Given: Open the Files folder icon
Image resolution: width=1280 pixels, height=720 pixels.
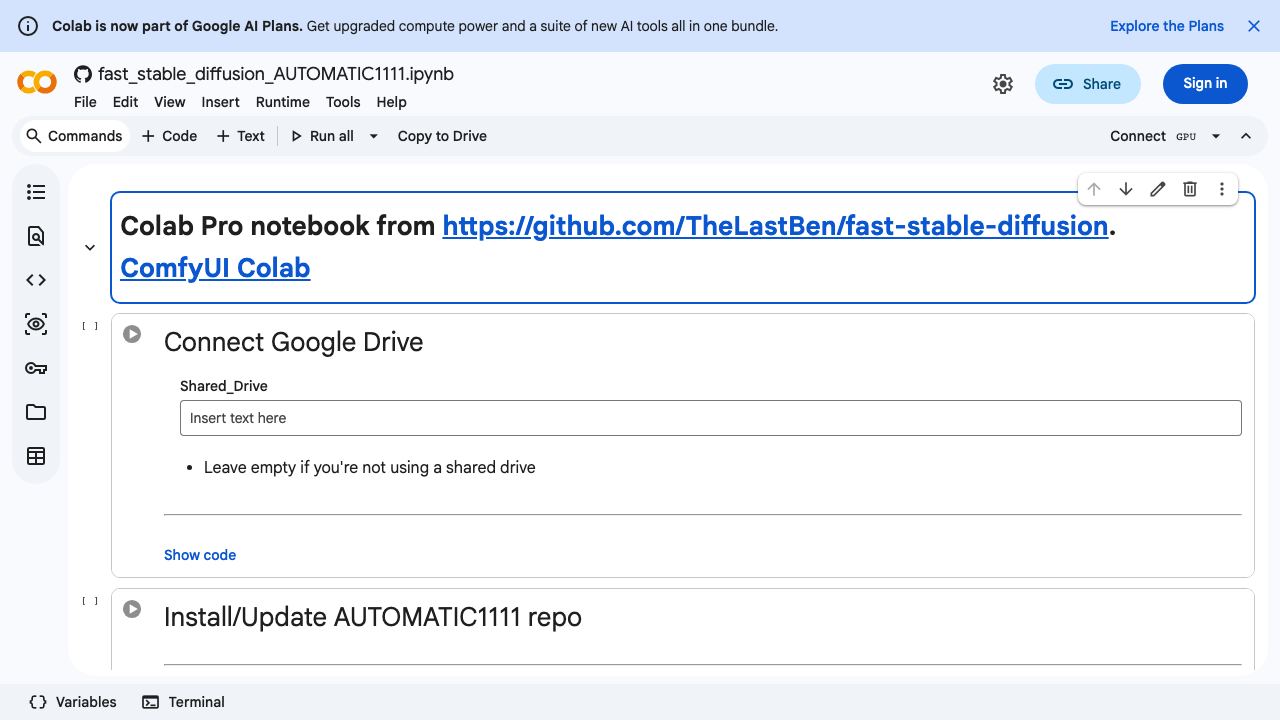Looking at the screenshot, I should [x=36, y=412].
